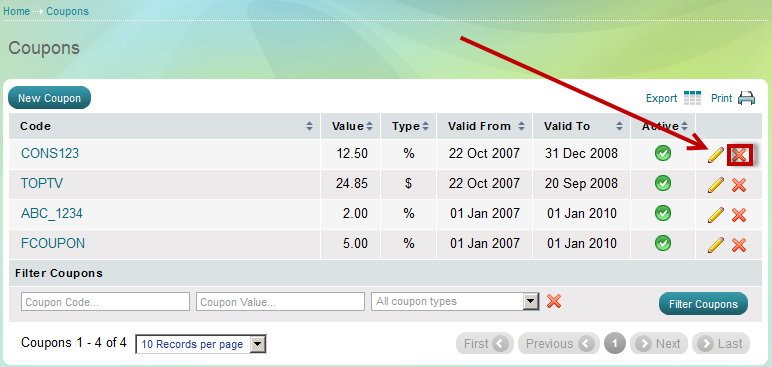
Task: Sort table by Active column arrows
Action: (x=684, y=127)
